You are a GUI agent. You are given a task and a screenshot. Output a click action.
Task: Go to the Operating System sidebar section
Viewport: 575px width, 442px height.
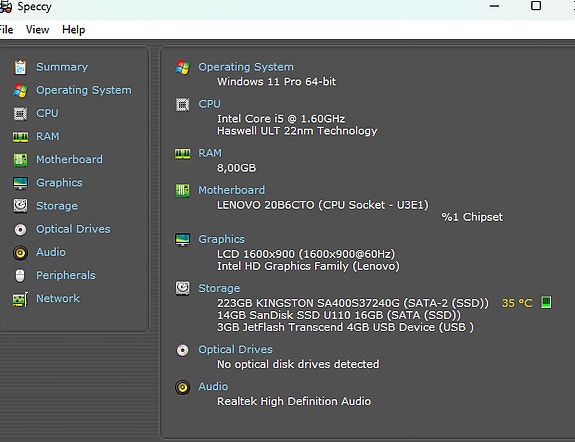[84, 90]
